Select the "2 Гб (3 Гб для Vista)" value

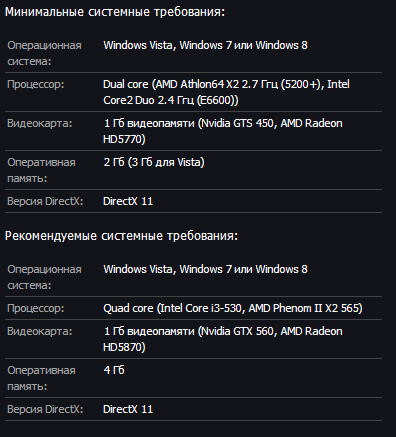point(154,162)
